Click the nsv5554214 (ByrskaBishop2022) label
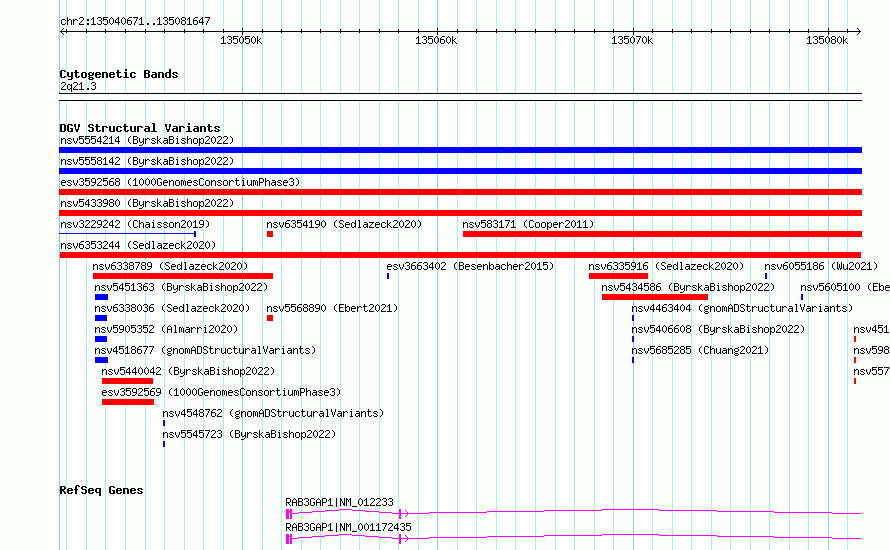This screenshot has width=890, height=550. (x=147, y=140)
